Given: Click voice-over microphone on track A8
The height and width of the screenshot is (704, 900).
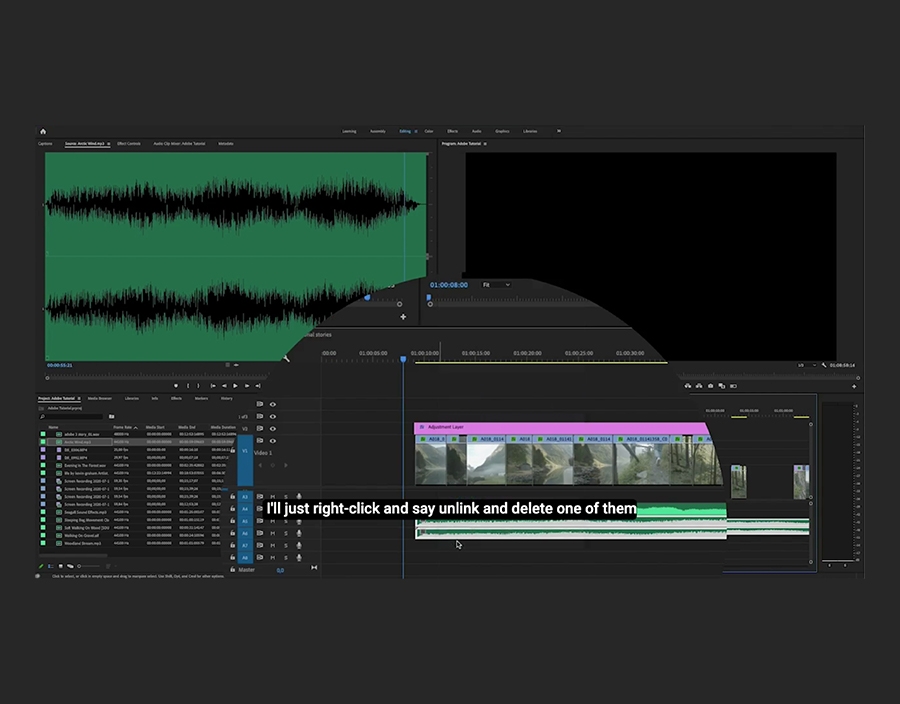Looking at the screenshot, I should pyautogui.click(x=299, y=558).
